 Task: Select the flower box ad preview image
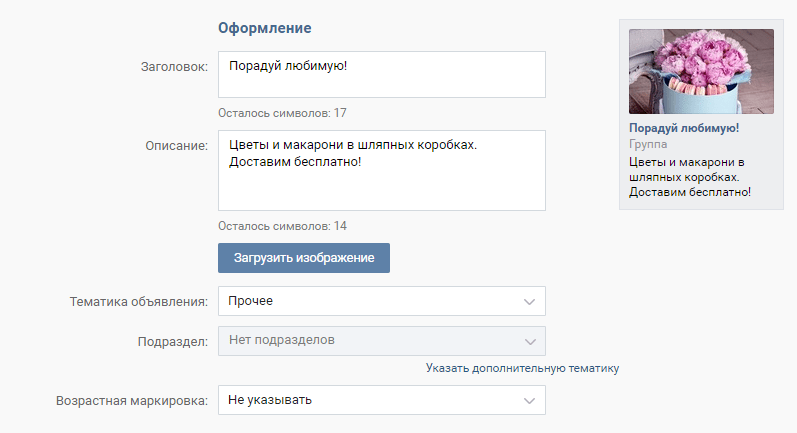(700, 71)
